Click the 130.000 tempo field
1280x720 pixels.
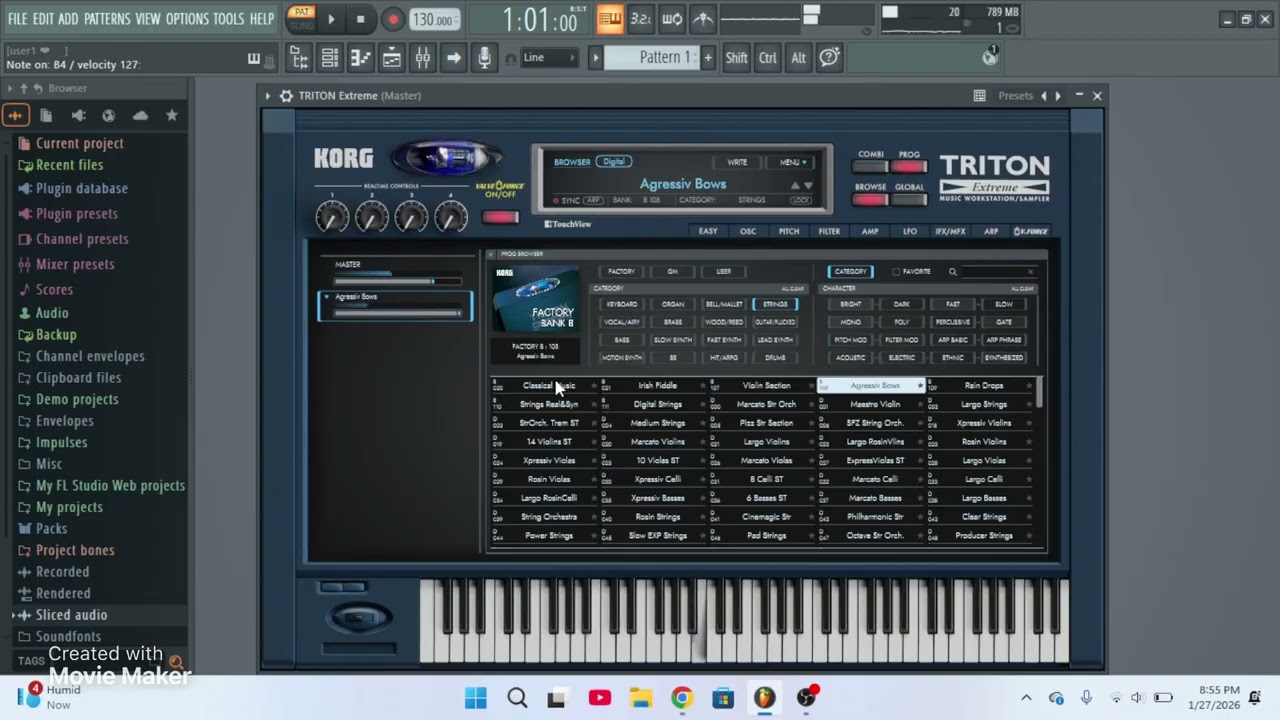click(434, 19)
